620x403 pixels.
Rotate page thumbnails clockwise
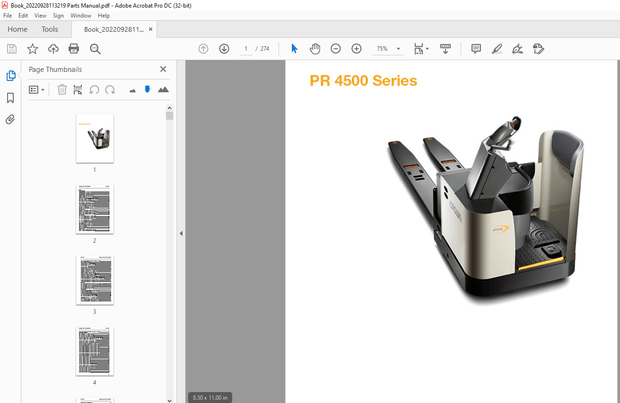pos(110,90)
